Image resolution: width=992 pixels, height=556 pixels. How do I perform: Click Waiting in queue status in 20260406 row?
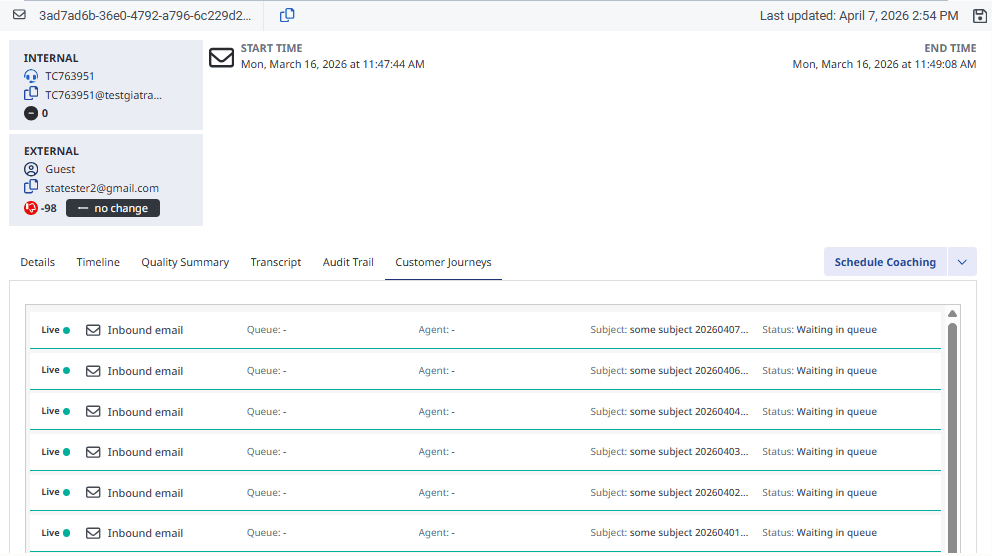[x=836, y=371]
